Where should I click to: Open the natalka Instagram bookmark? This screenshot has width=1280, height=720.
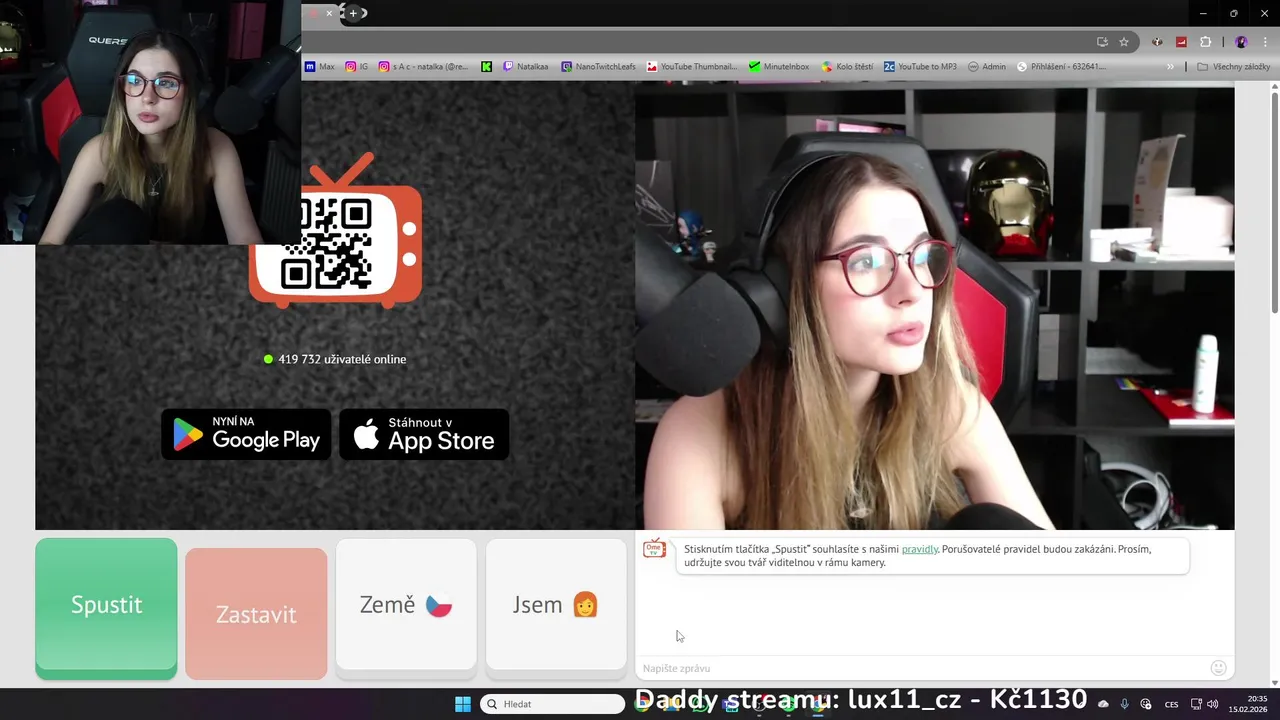423,67
